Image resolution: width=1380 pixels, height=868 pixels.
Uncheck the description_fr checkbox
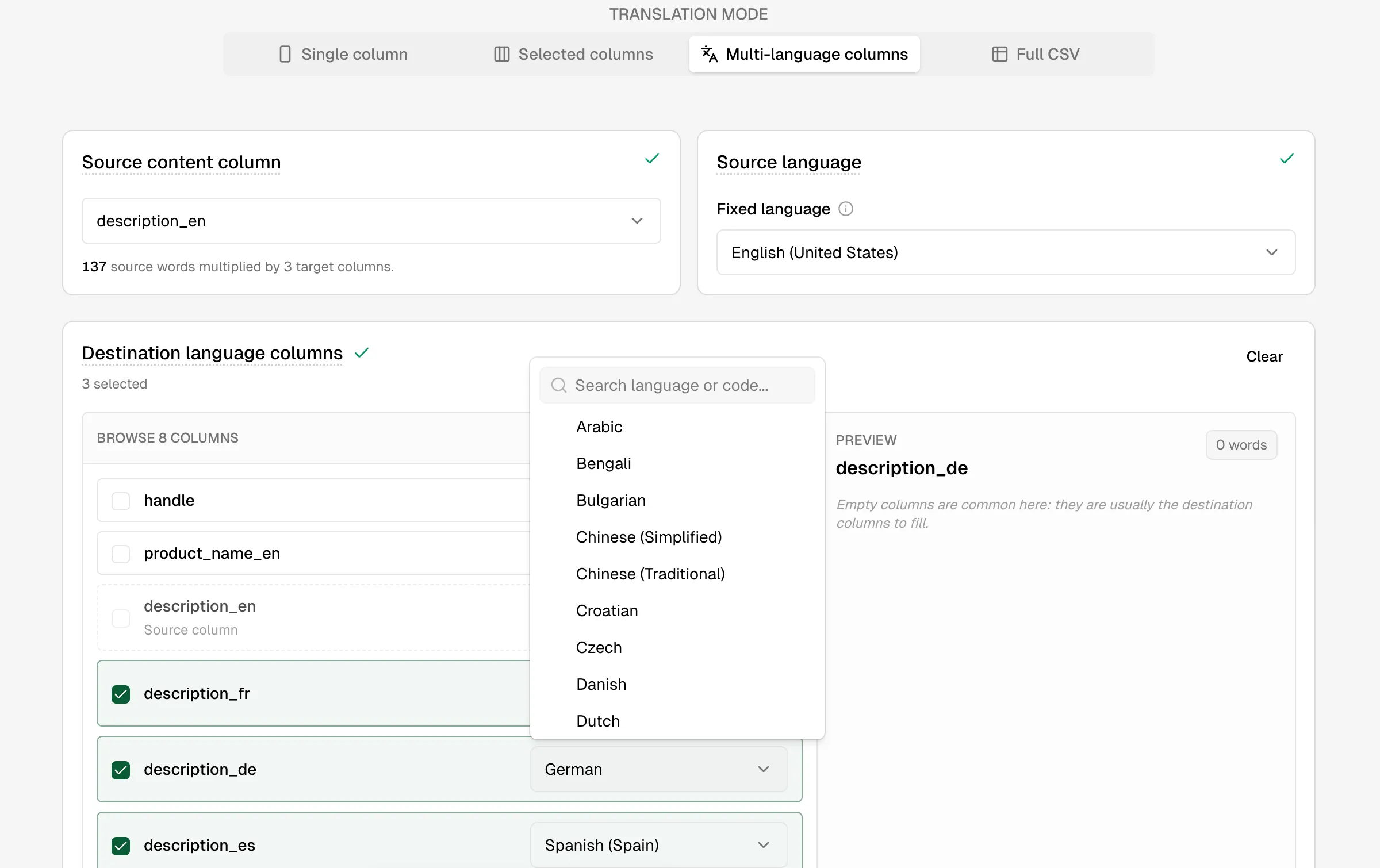(x=121, y=694)
